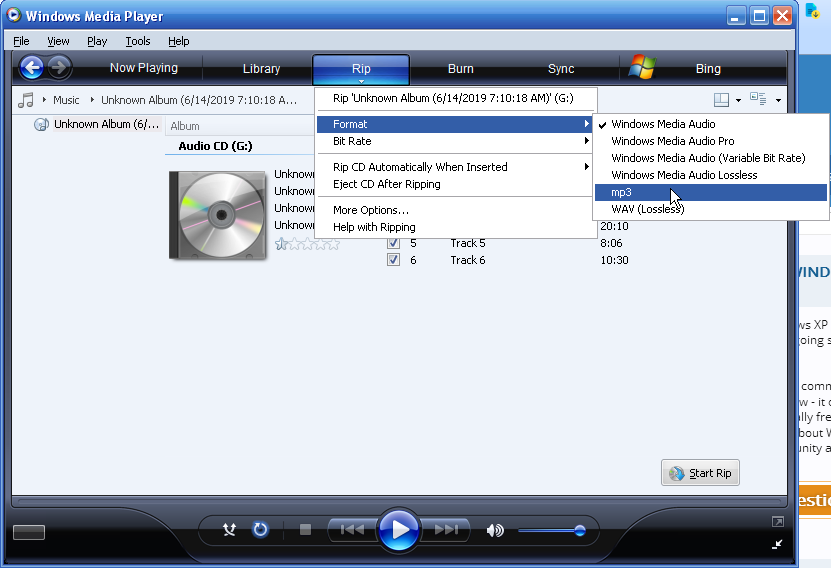Expand the Format submenu
831x568 pixels.
(x=455, y=124)
